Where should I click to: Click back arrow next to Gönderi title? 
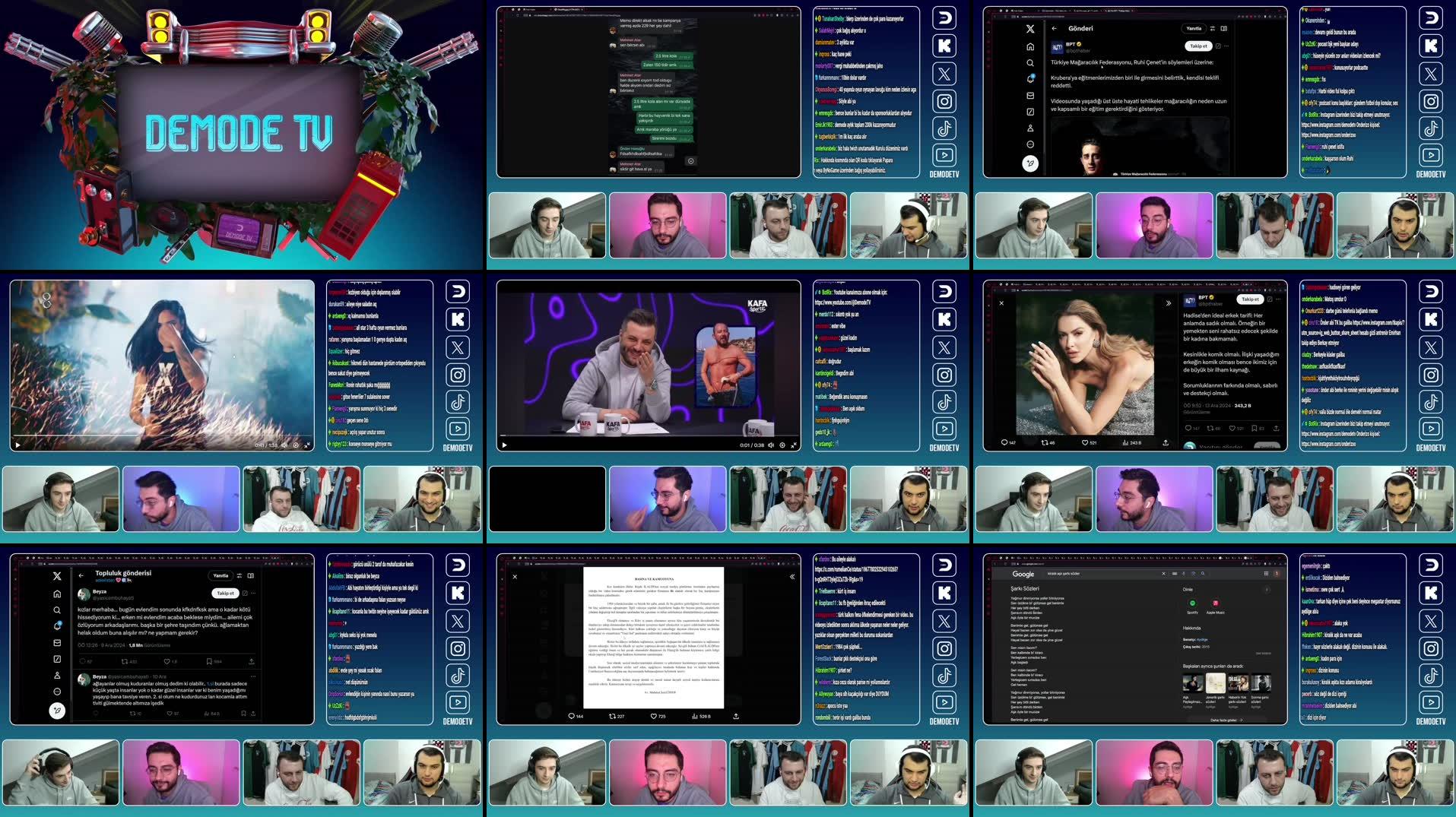[x=1055, y=28]
